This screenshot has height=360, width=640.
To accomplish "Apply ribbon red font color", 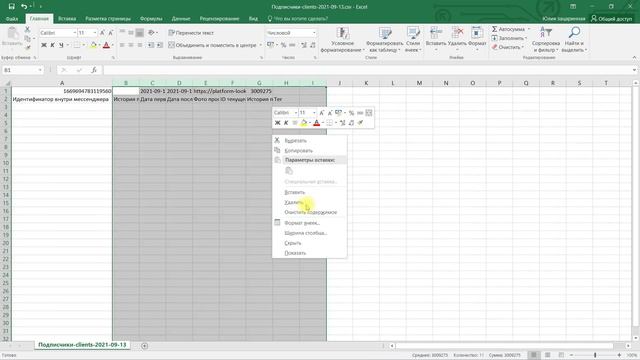I will 106,45.
